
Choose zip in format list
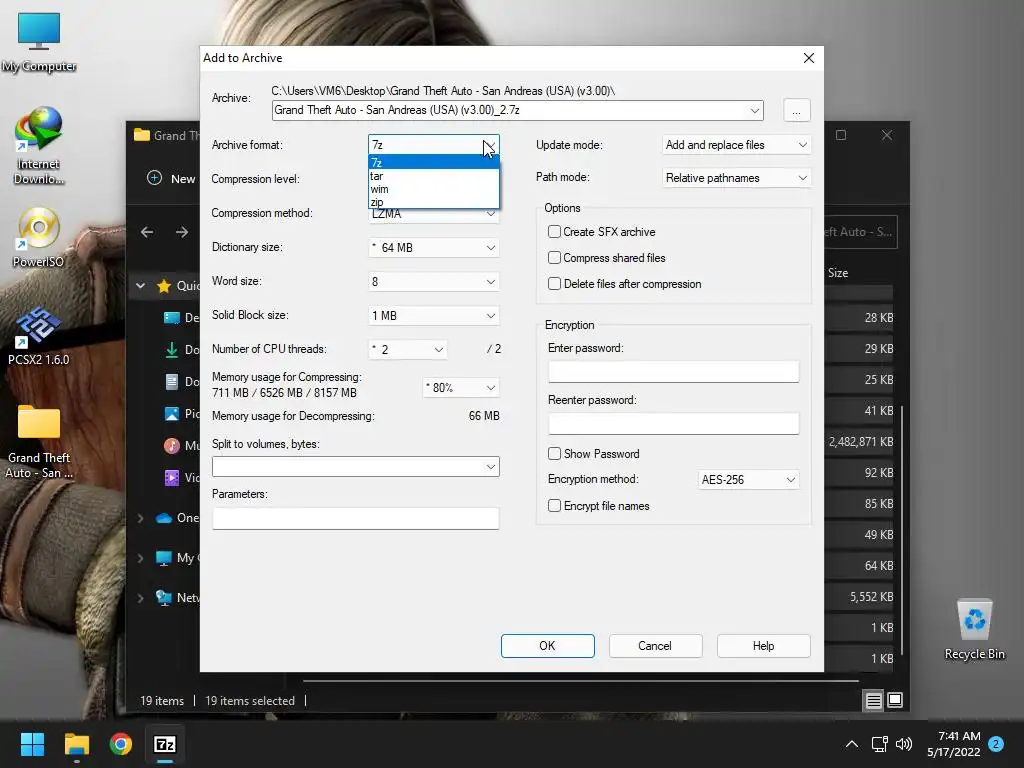[x=434, y=202]
